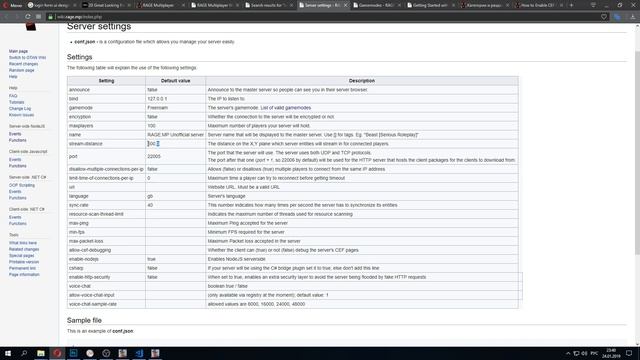Open Events under Server-side NodeJS
Image resolution: width=640 pixels, height=360 pixels.
pos(15,134)
